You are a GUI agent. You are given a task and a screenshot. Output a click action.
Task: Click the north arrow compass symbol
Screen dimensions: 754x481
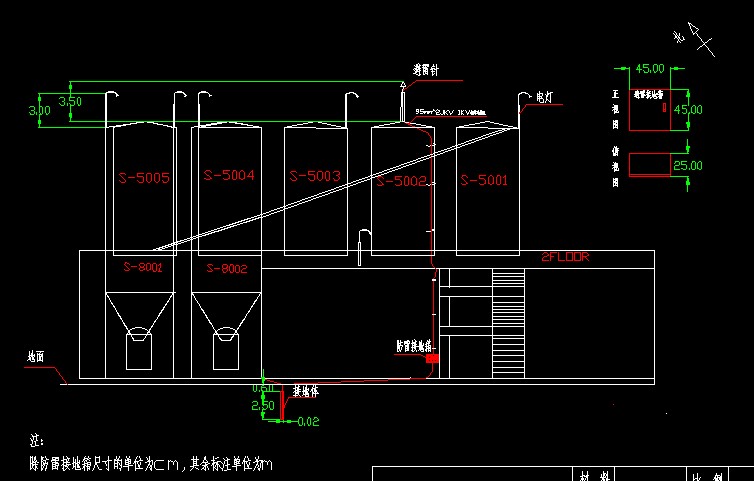(x=703, y=39)
